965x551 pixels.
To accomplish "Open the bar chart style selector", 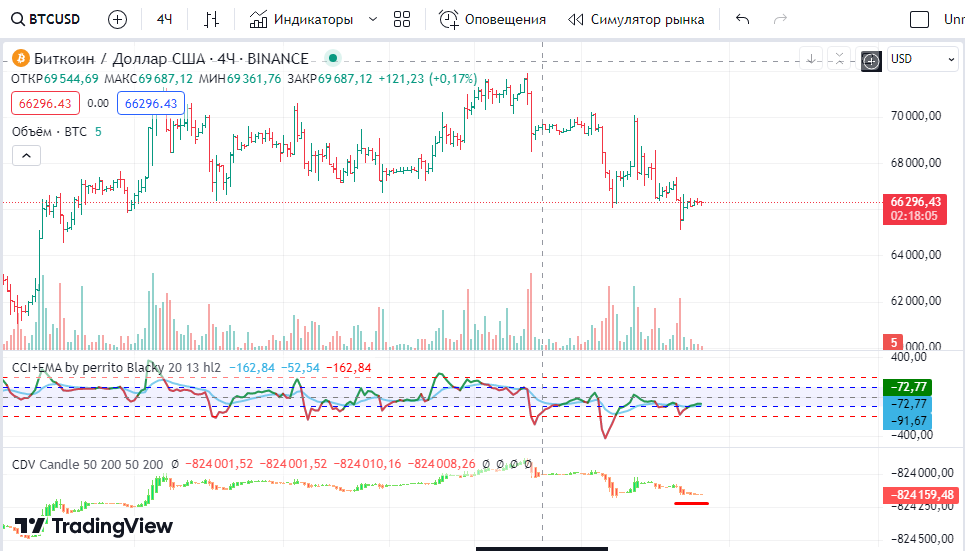I will (x=211, y=20).
